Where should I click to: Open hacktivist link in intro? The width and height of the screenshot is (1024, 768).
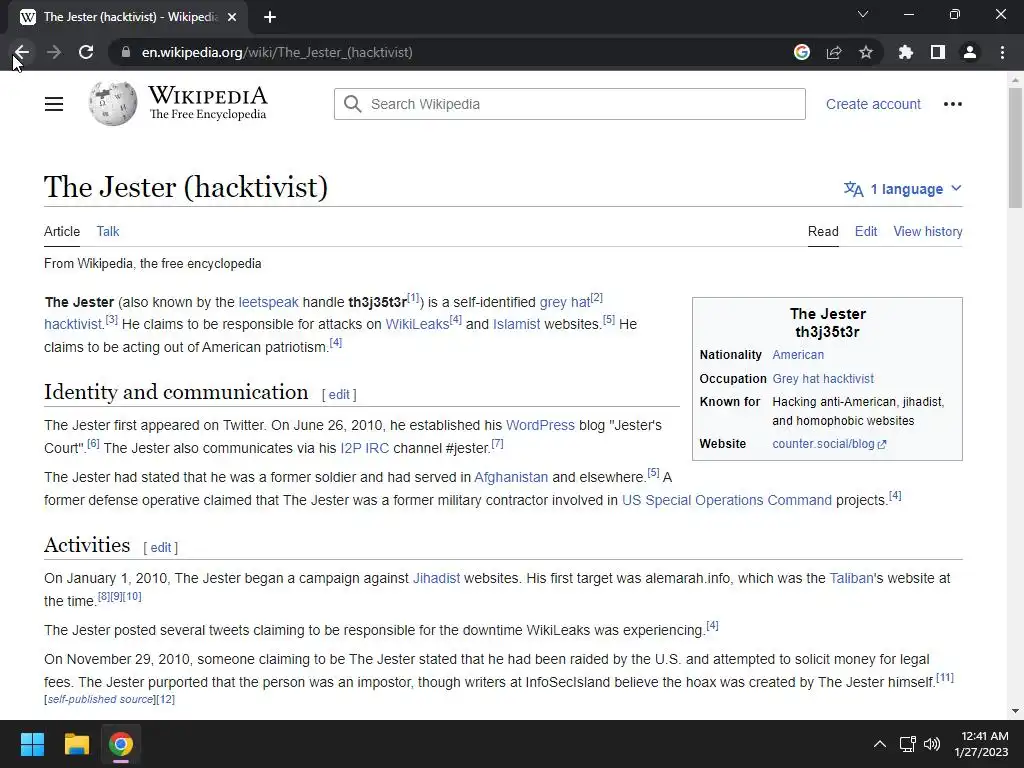pos(72,324)
